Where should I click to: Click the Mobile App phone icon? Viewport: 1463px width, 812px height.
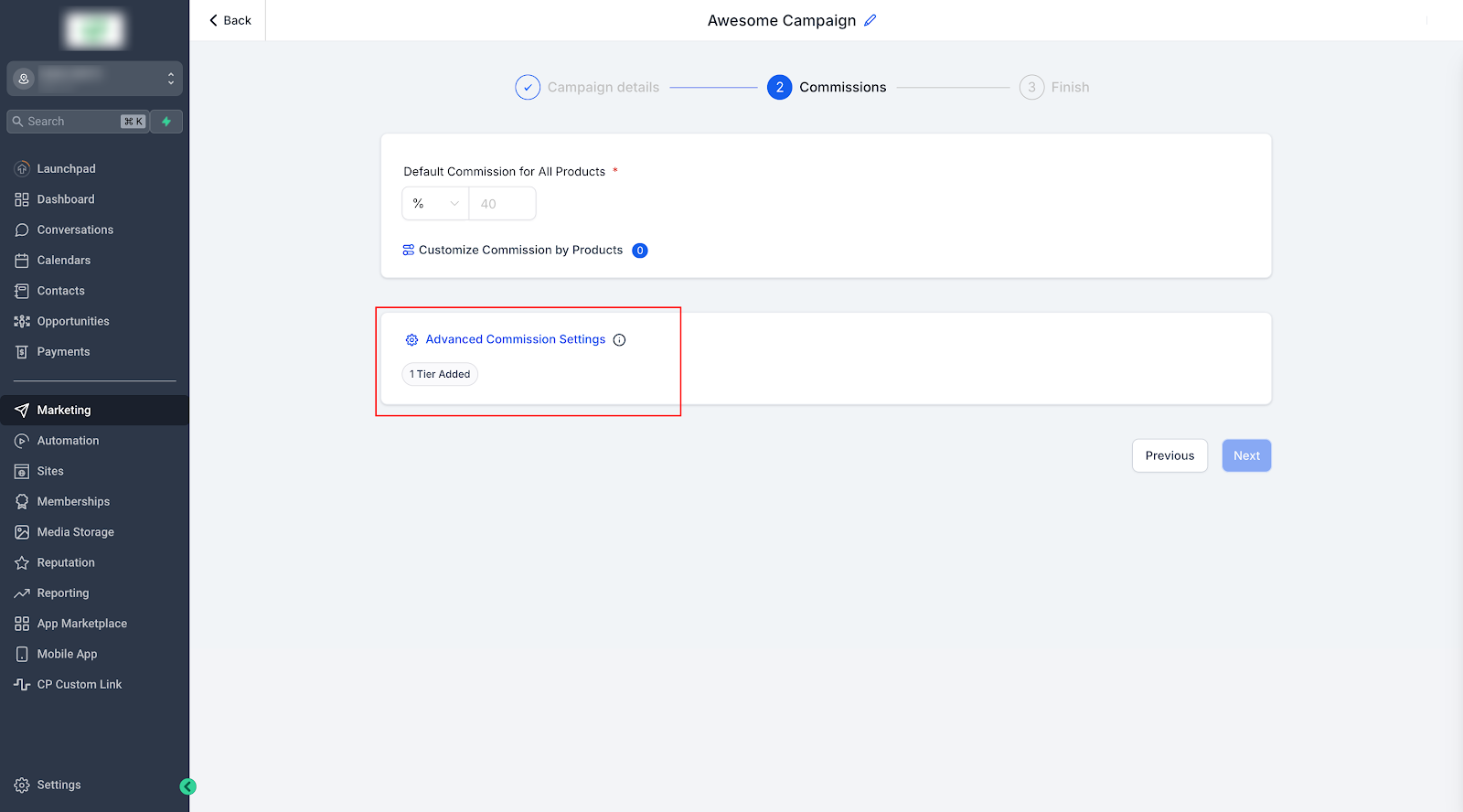point(22,654)
